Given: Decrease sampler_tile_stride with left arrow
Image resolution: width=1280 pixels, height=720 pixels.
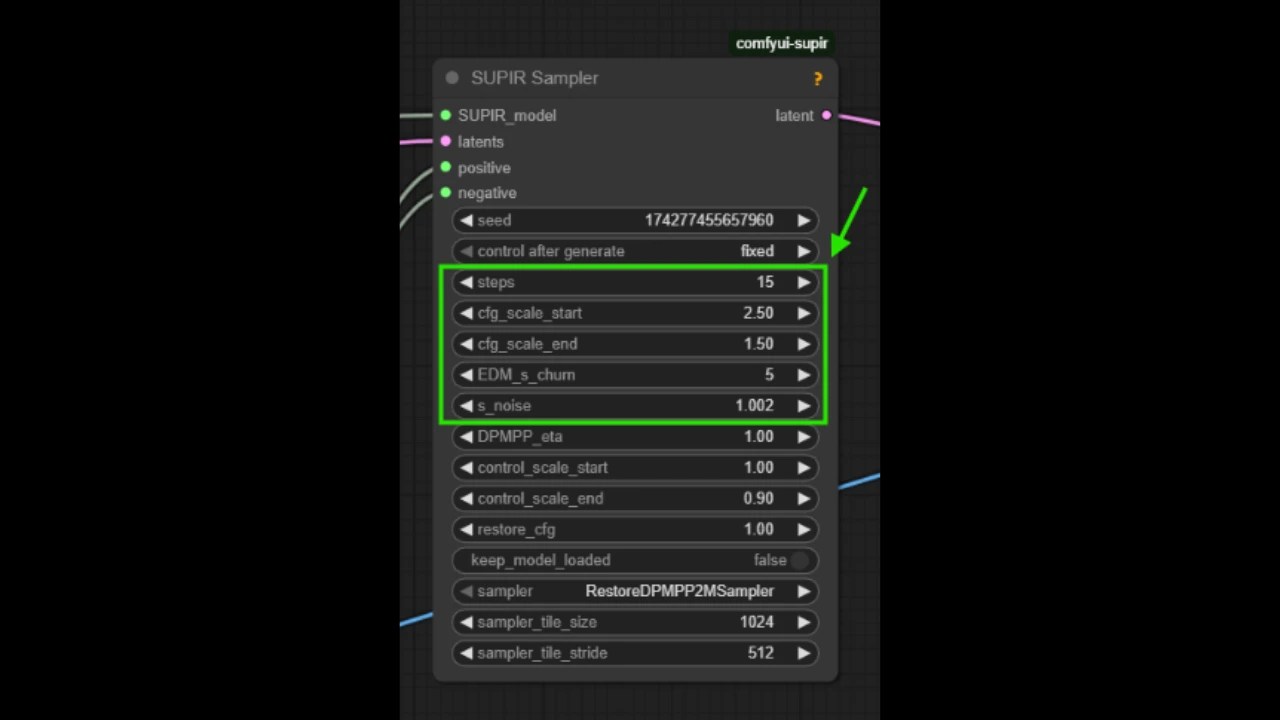Looking at the screenshot, I should (466, 653).
